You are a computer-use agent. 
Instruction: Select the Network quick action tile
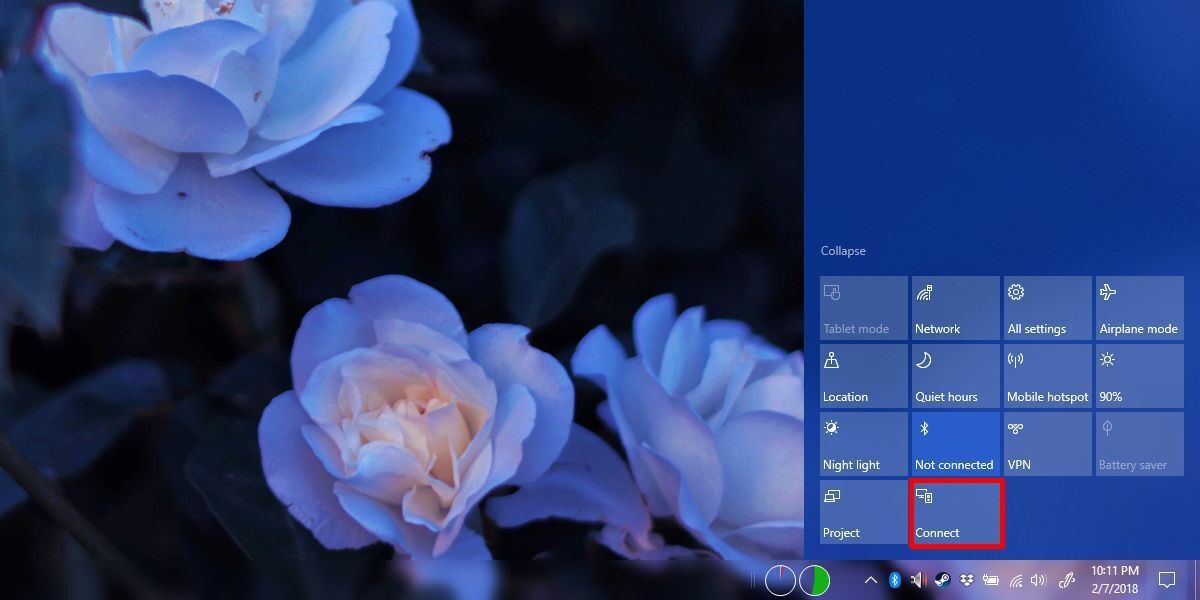click(955, 307)
